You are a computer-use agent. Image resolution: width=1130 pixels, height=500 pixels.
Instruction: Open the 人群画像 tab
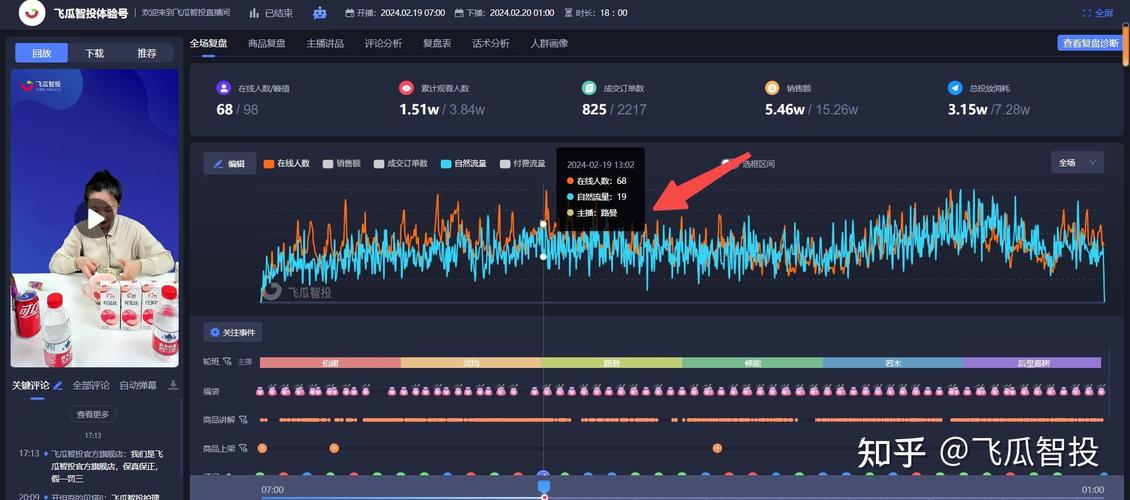tap(549, 43)
